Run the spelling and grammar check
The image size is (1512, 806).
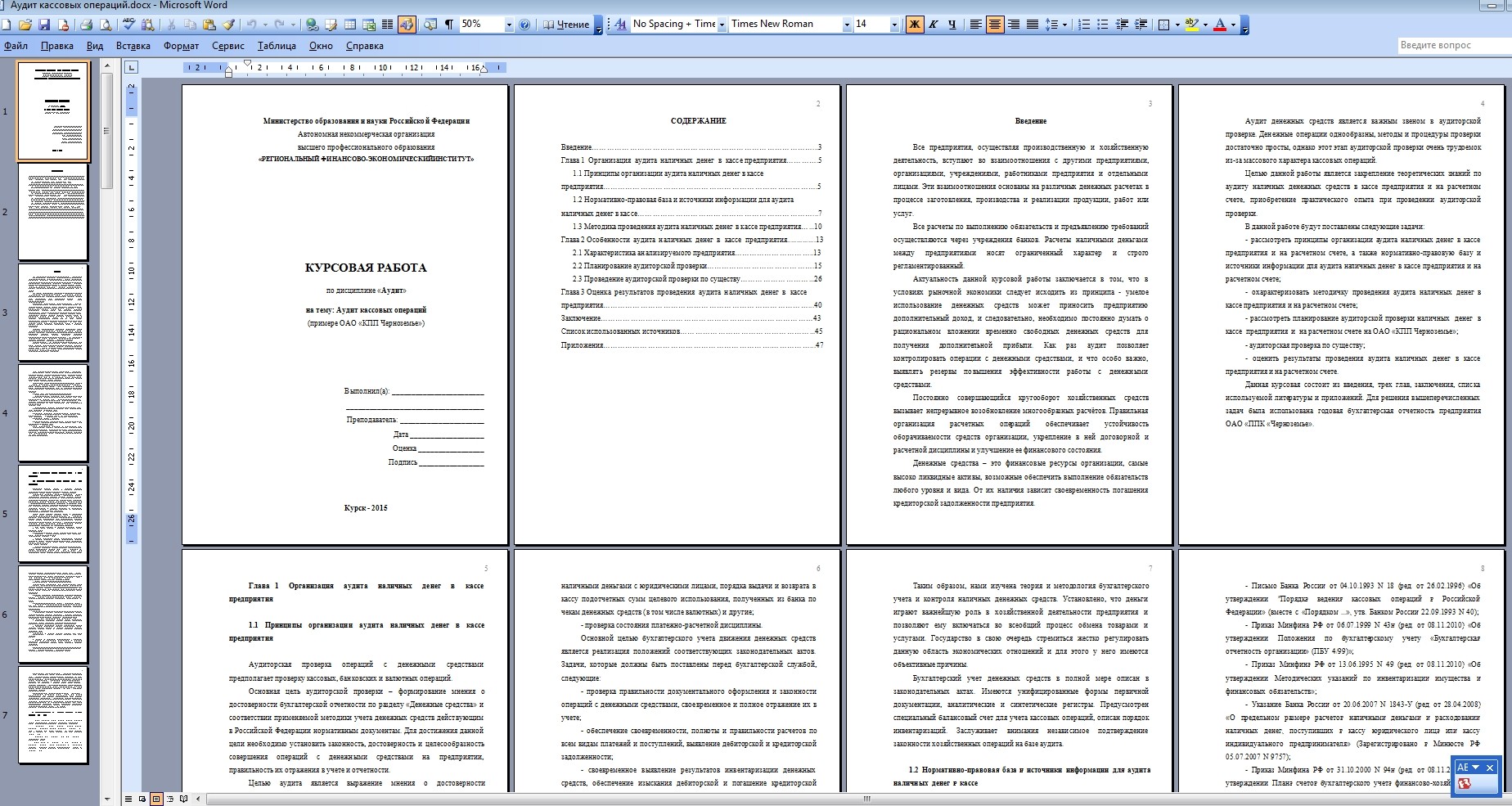click(129, 25)
